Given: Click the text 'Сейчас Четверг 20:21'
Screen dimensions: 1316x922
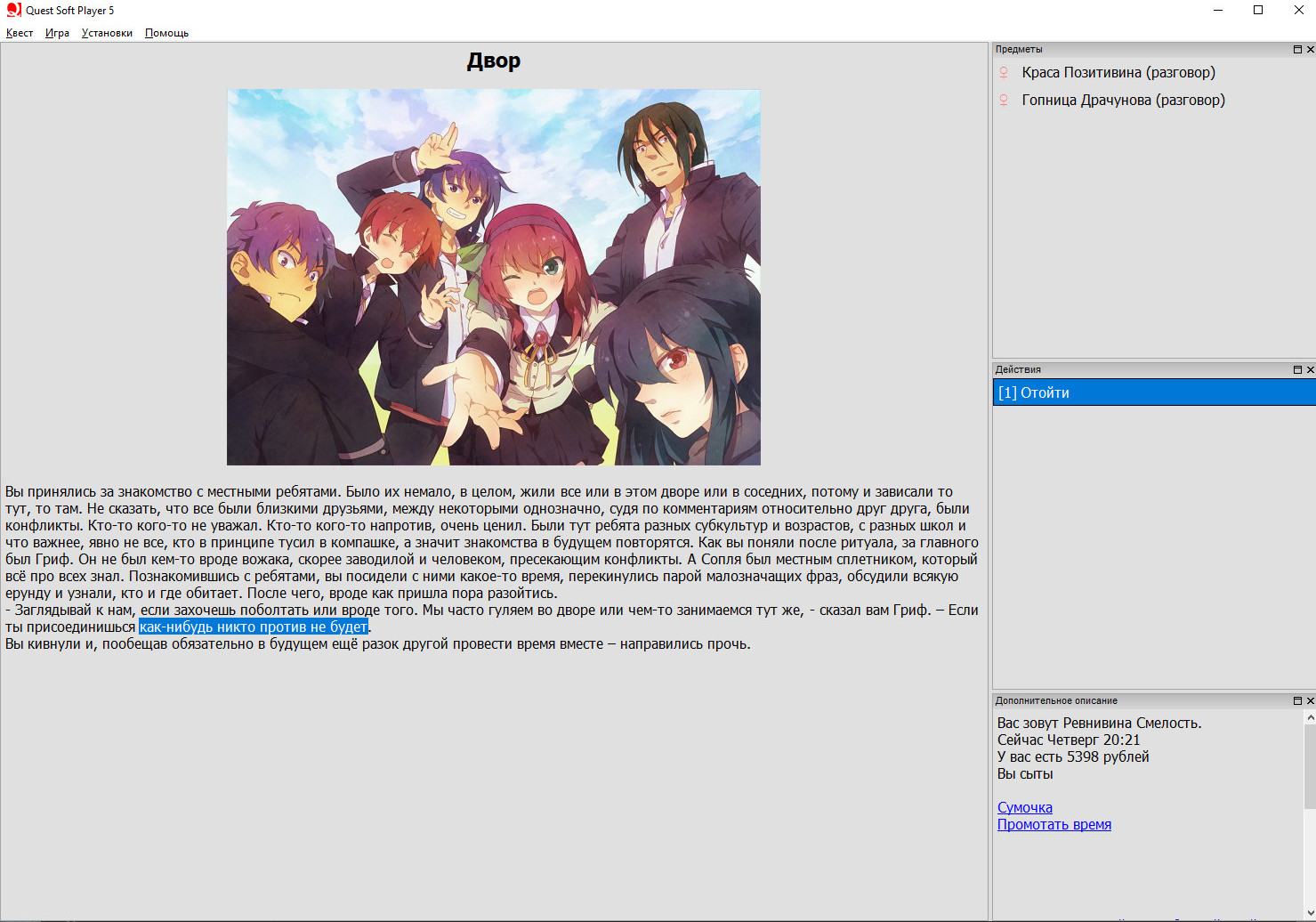Looking at the screenshot, I should (x=1069, y=740).
